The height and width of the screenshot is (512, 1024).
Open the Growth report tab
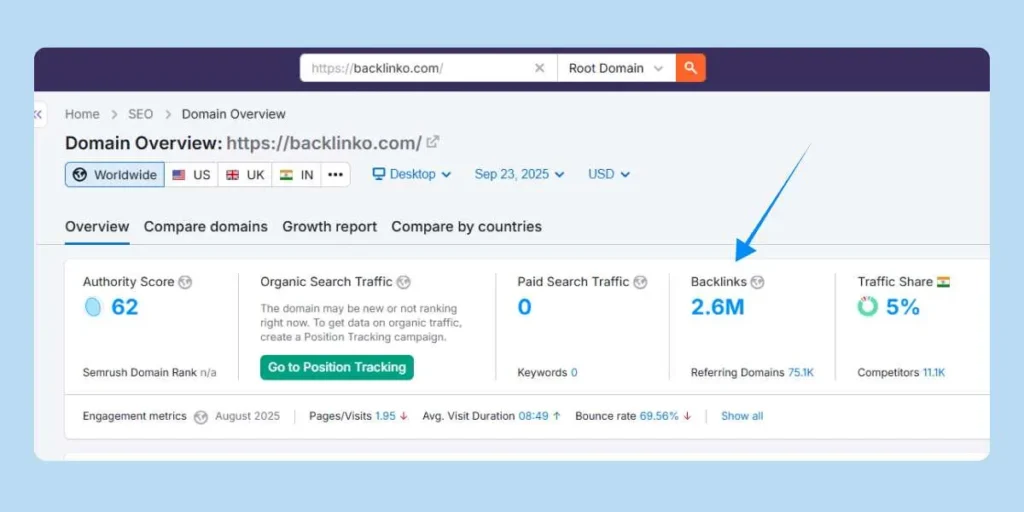pos(329,227)
